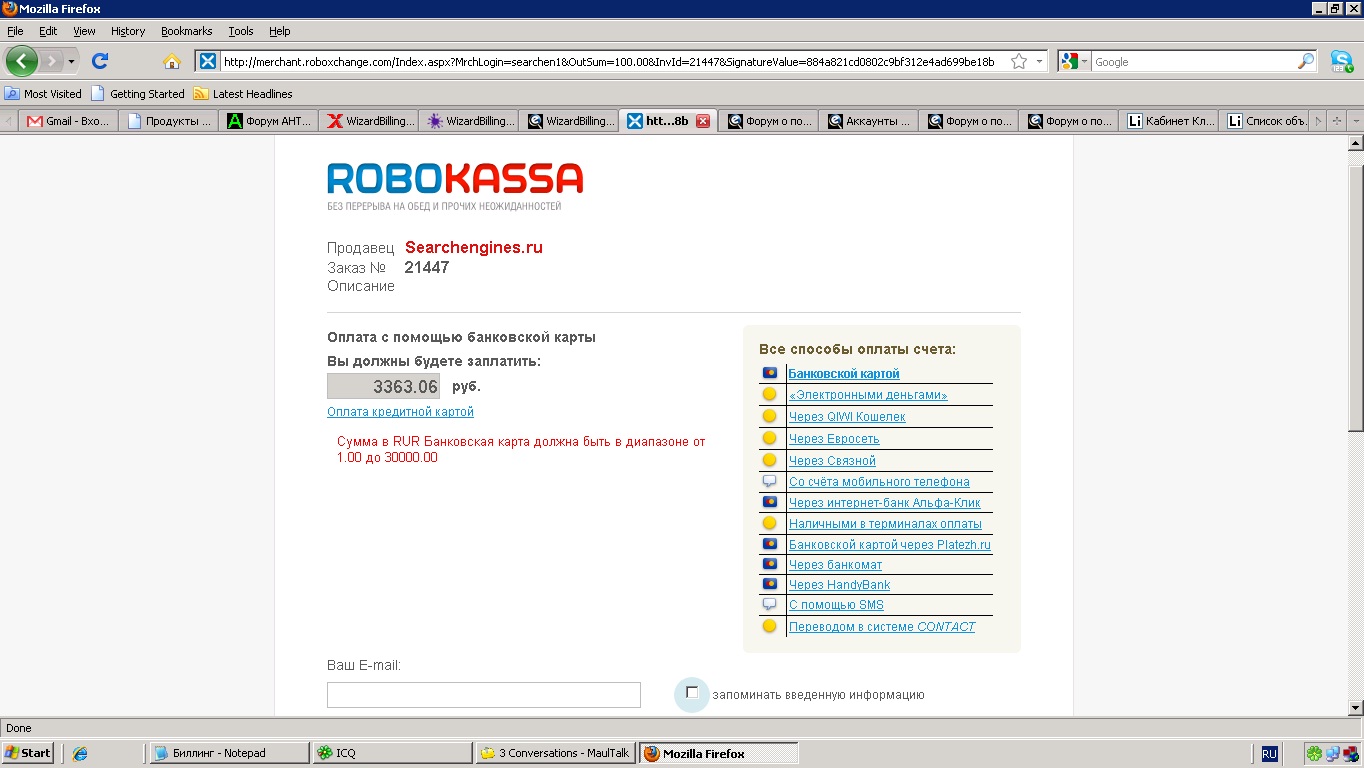This screenshot has width=1364, height=768.
Task: Open the search engine selector dropdown
Action: [x=1074, y=61]
